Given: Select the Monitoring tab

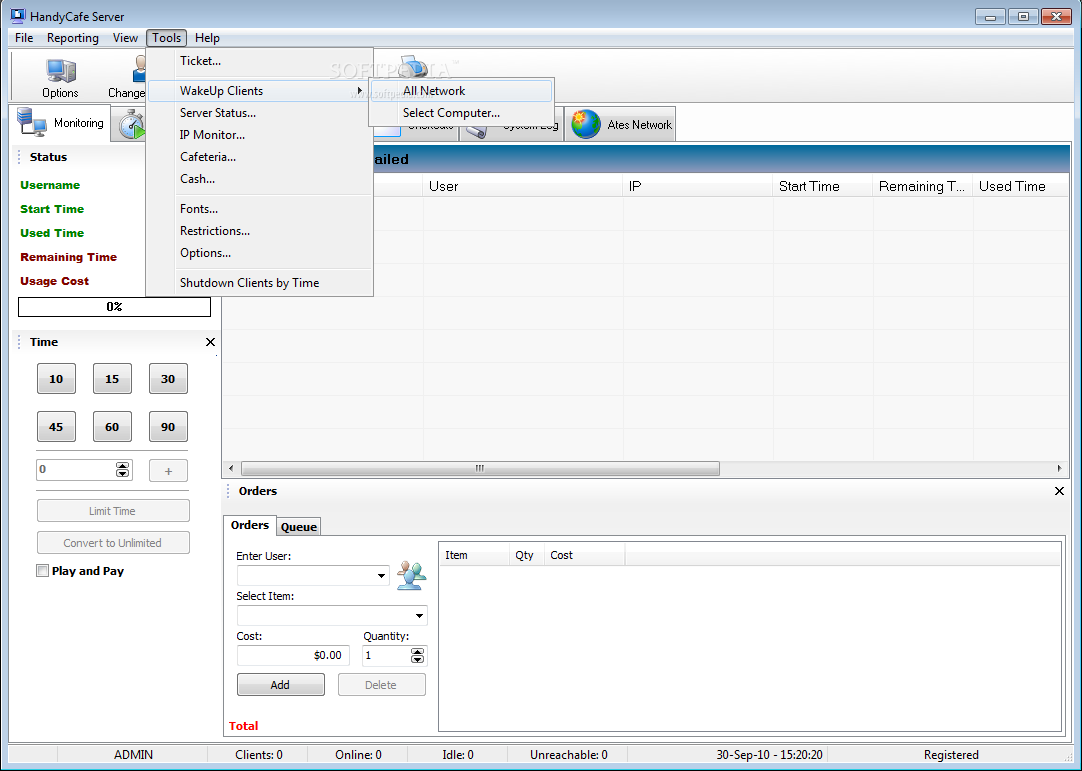Looking at the screenshot, I should click(61, 123).
